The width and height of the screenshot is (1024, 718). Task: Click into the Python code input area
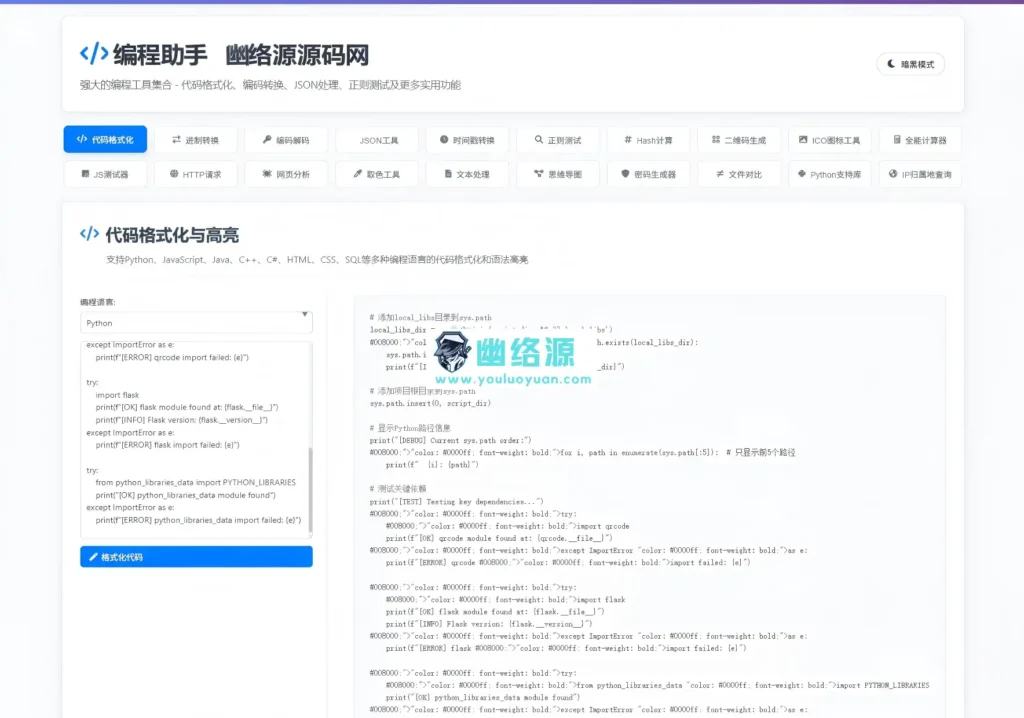point(194,439)
